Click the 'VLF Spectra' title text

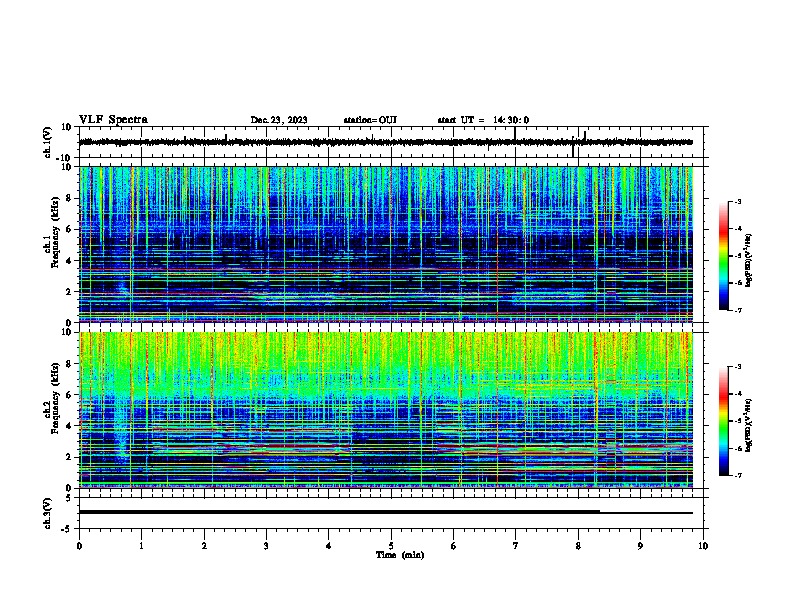(x=113, y=120)
